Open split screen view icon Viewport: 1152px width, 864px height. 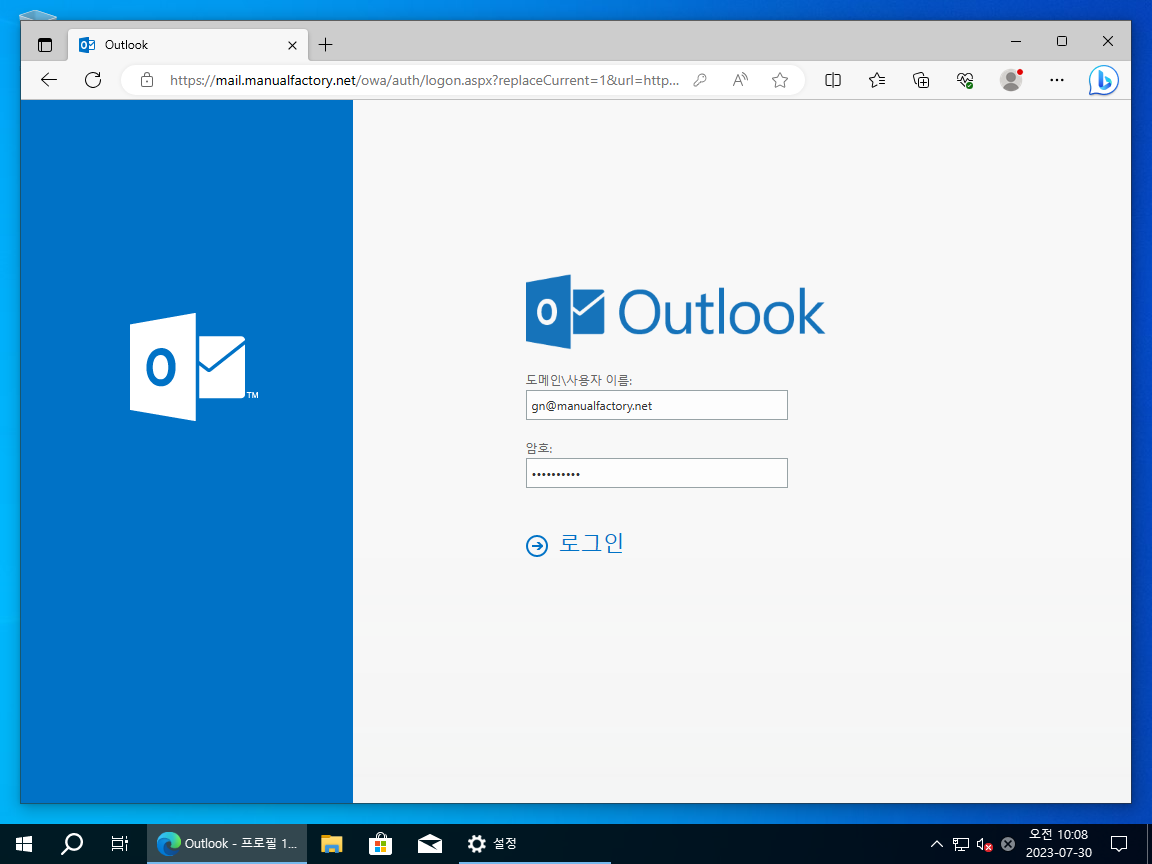pyautogui.click(x=833, y=80)
